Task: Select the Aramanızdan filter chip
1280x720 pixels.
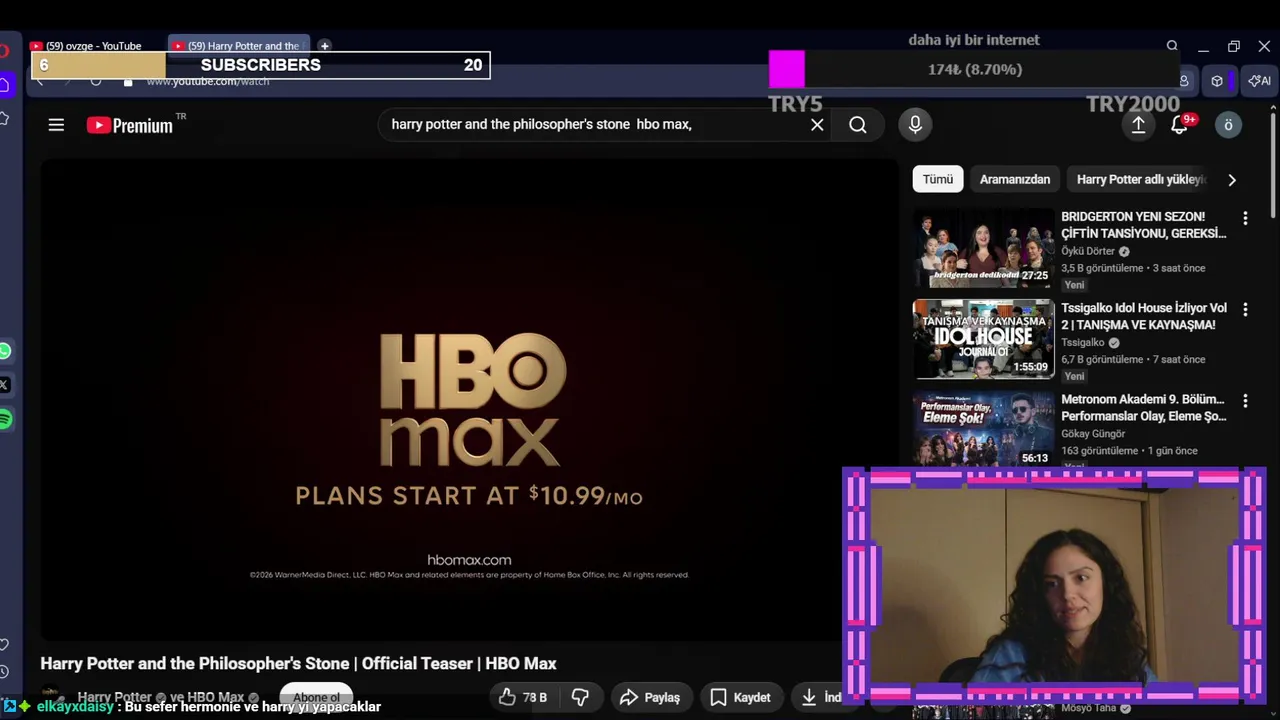Action: (1015, 179)
